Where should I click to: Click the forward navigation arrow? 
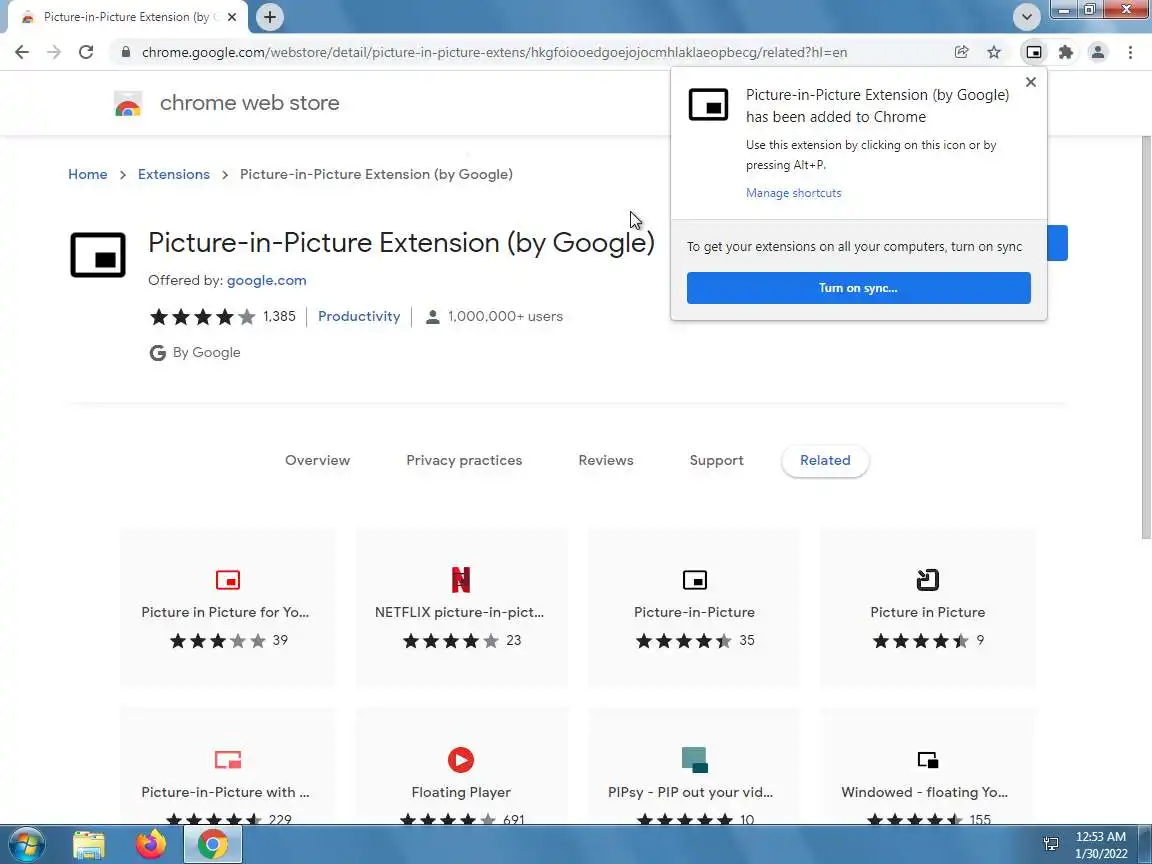[54, 52]
